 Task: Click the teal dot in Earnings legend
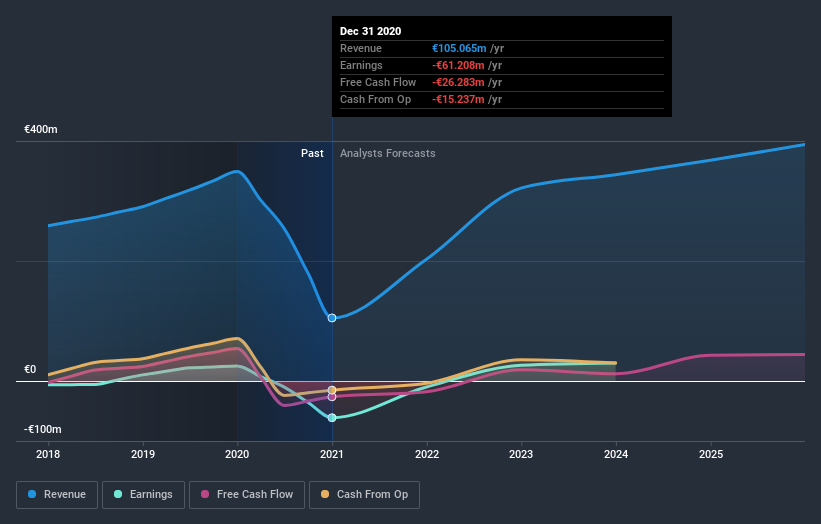[118, 494]
